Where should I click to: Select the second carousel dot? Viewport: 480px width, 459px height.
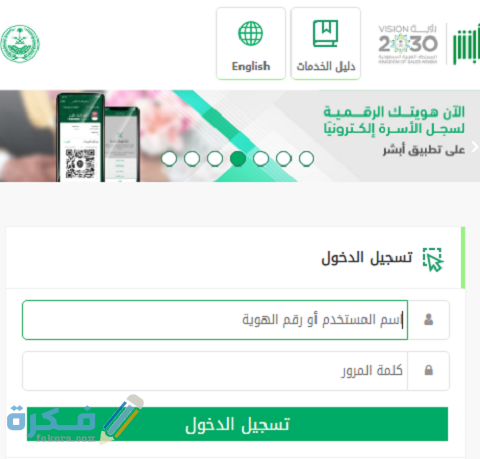point(192,158)
